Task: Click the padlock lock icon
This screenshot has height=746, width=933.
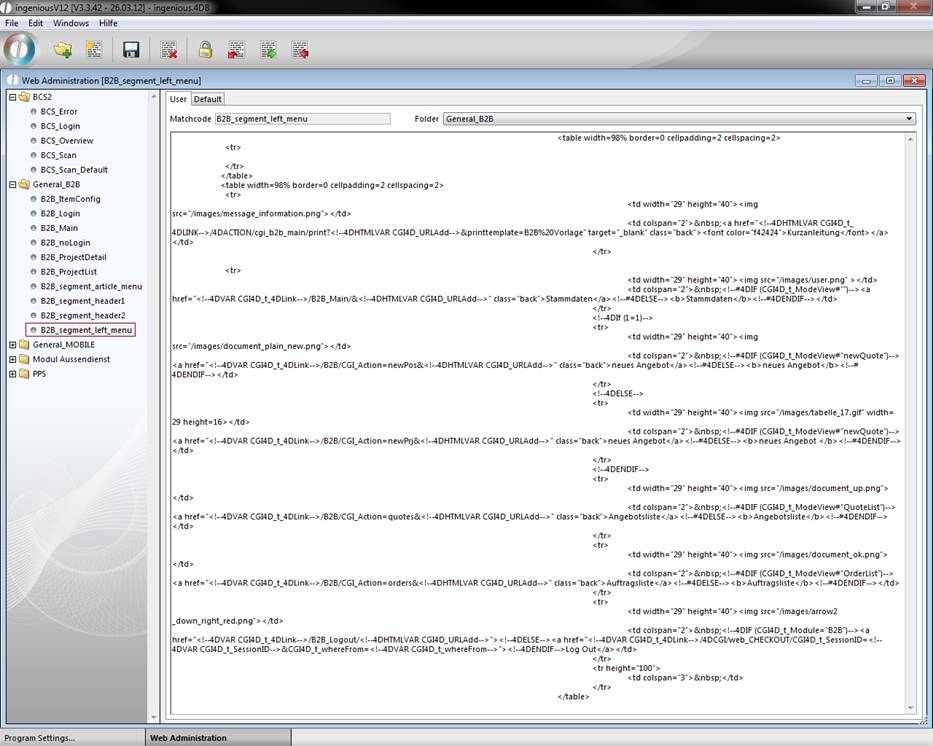Action: [205, 49]
